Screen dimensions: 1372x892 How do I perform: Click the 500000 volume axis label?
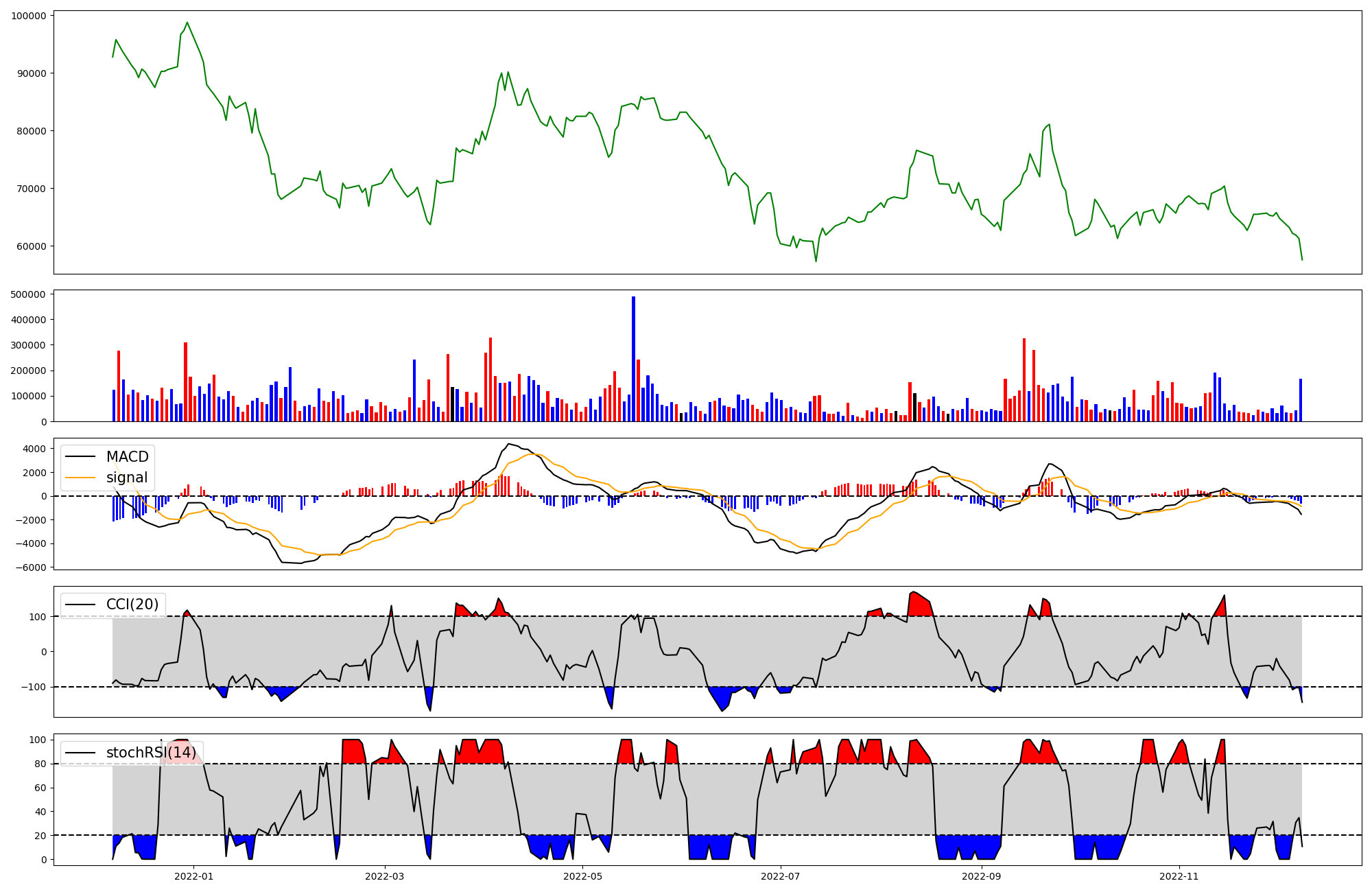click(29, 294)
